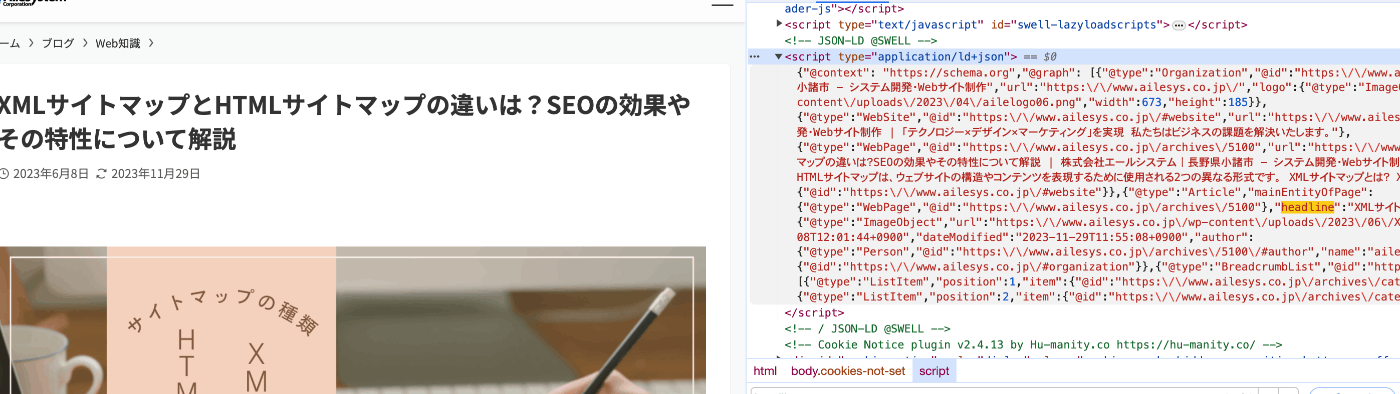Select the "@type":"WebSite" JSON line

coord(1098,118)
